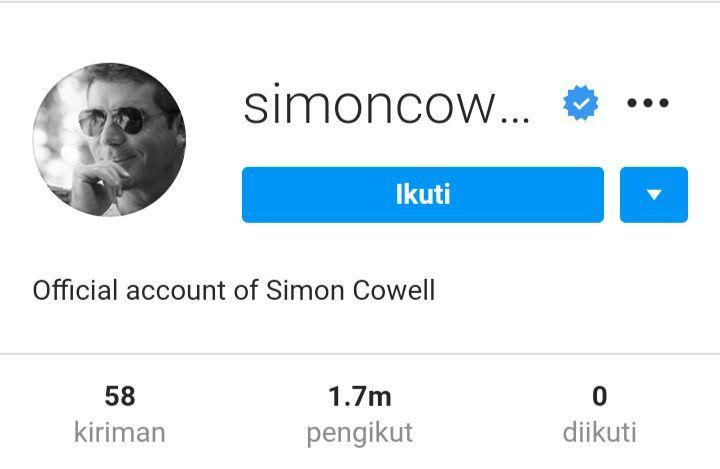Click the pengikut label

click(360, 434)
